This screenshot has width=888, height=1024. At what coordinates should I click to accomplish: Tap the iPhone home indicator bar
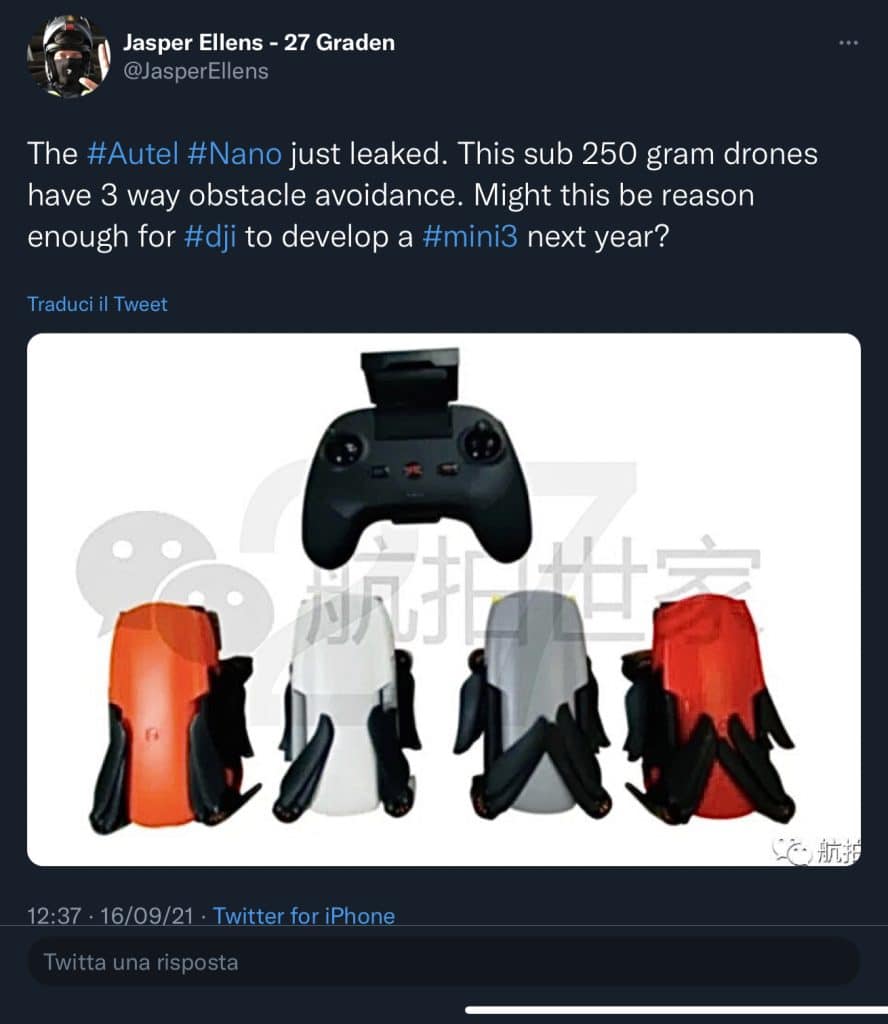pyautogui.click(x=676, y=1011)
